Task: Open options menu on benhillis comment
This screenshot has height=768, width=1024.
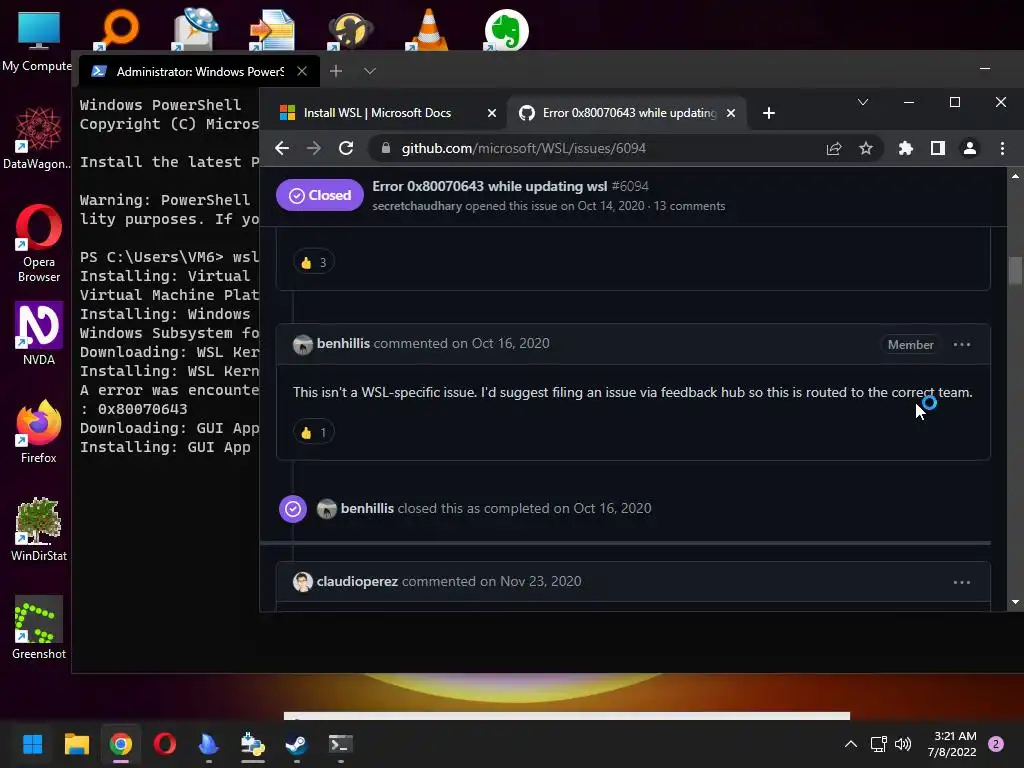Action: (961, 344)
